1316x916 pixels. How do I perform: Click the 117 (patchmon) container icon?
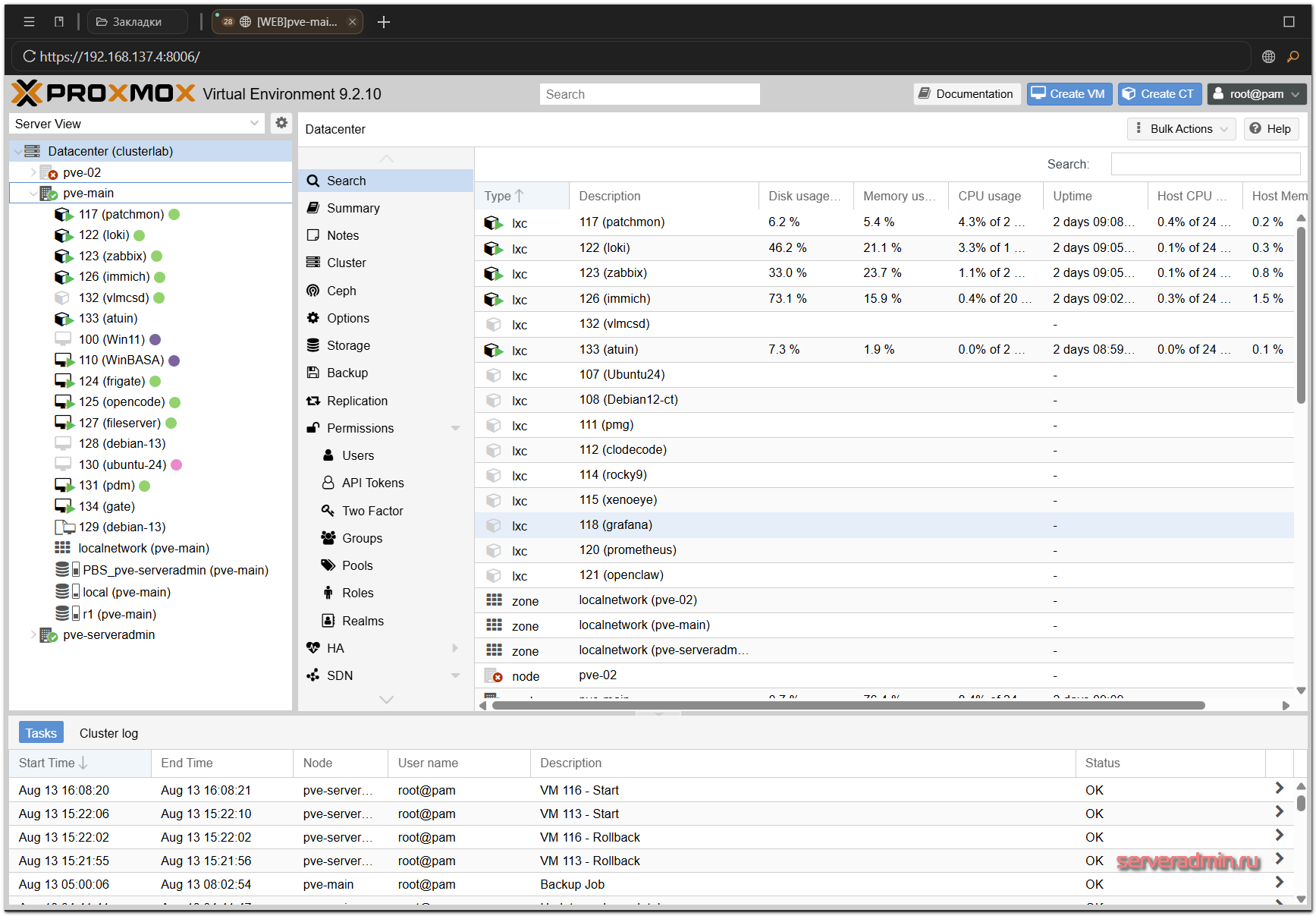64,215
